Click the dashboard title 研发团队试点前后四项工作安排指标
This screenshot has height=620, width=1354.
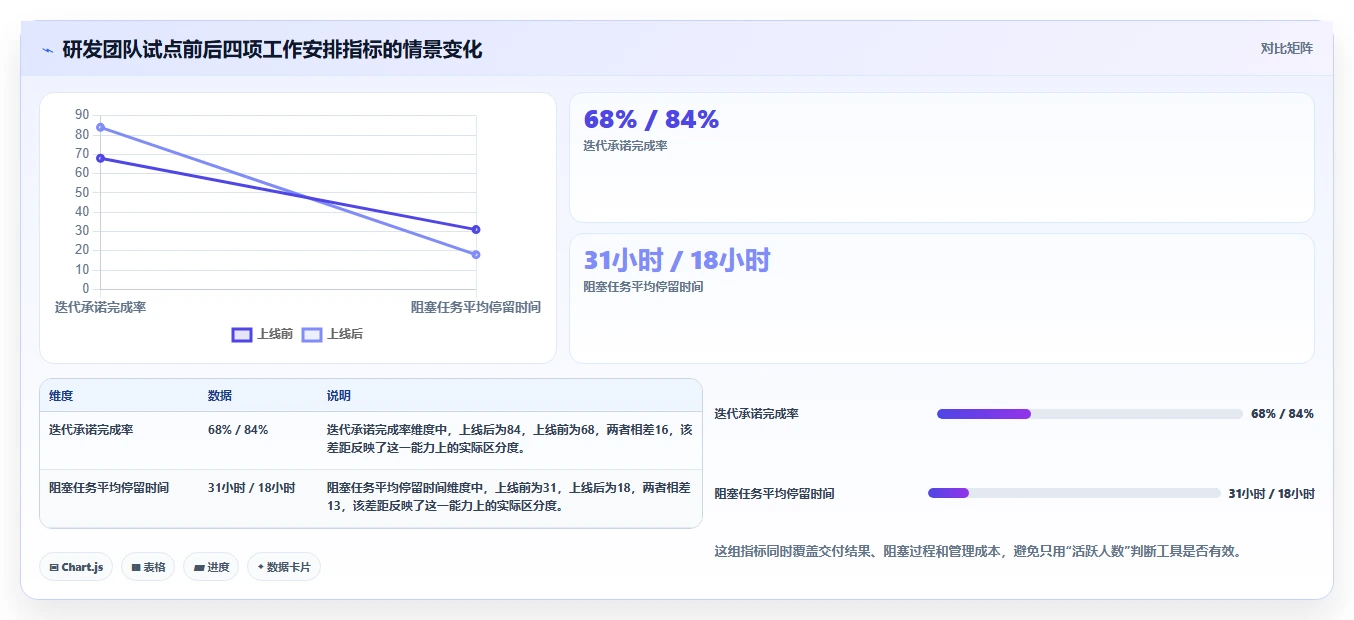pyautogui.click(x=272, y=49)
